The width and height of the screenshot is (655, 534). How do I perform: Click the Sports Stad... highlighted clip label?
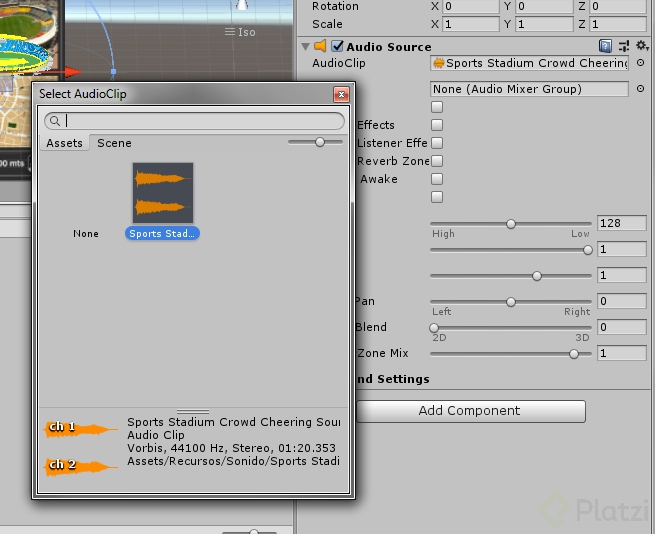click(162, 234)
